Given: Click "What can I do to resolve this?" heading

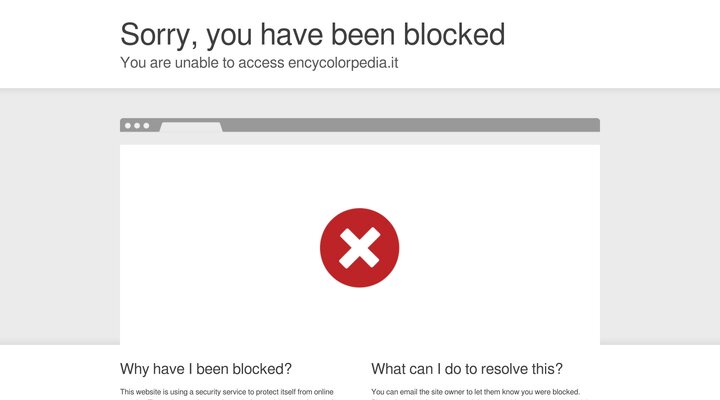Looking at the screenshot, I should [x=467, y=368].
